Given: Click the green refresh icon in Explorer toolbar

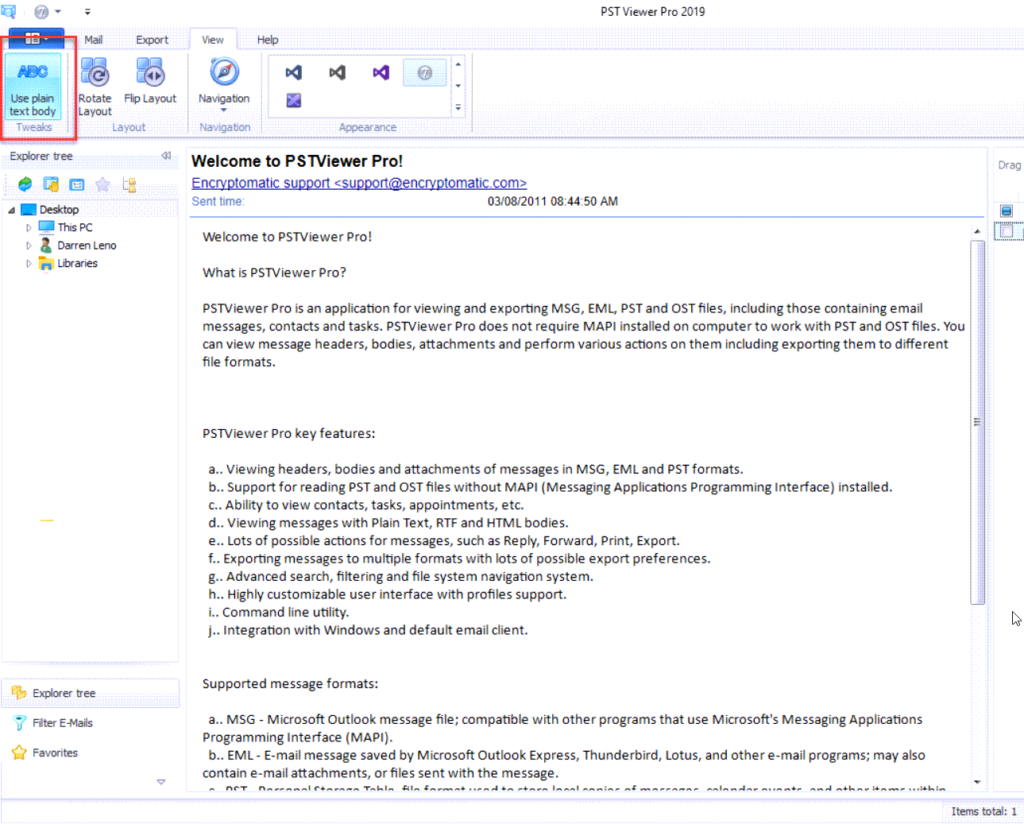Looking at the screenshot, I should pos(25,184).
